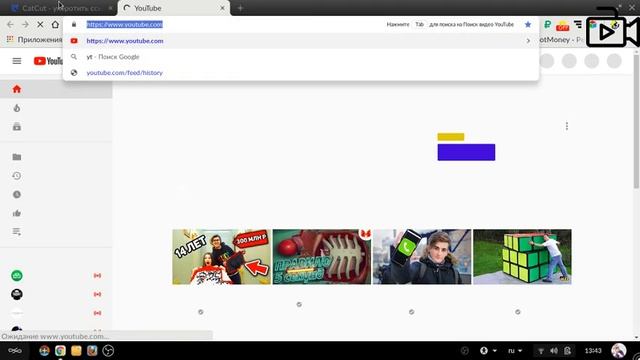Choose youtube.com/feed/history suggestion
Image resolution: width=640 pixels, height=360 pixels.
(301, 73)
